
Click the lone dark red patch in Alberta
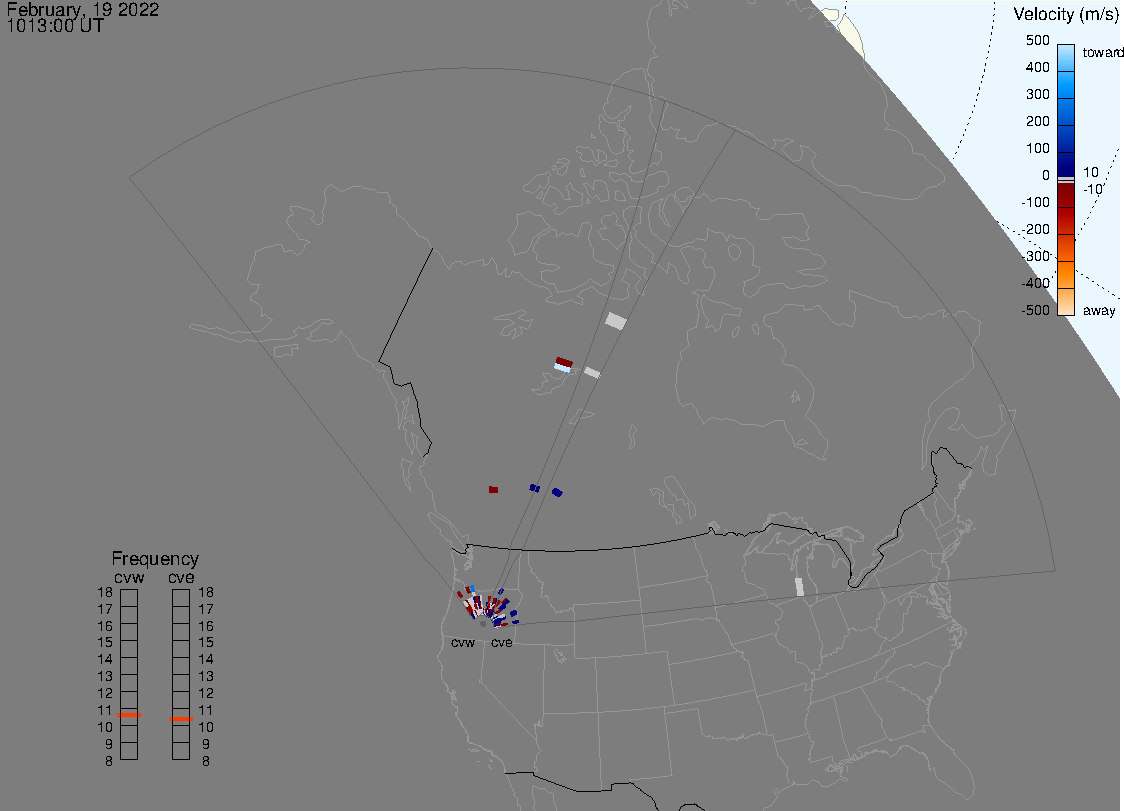pyautogui.click(x=493, y=490)
